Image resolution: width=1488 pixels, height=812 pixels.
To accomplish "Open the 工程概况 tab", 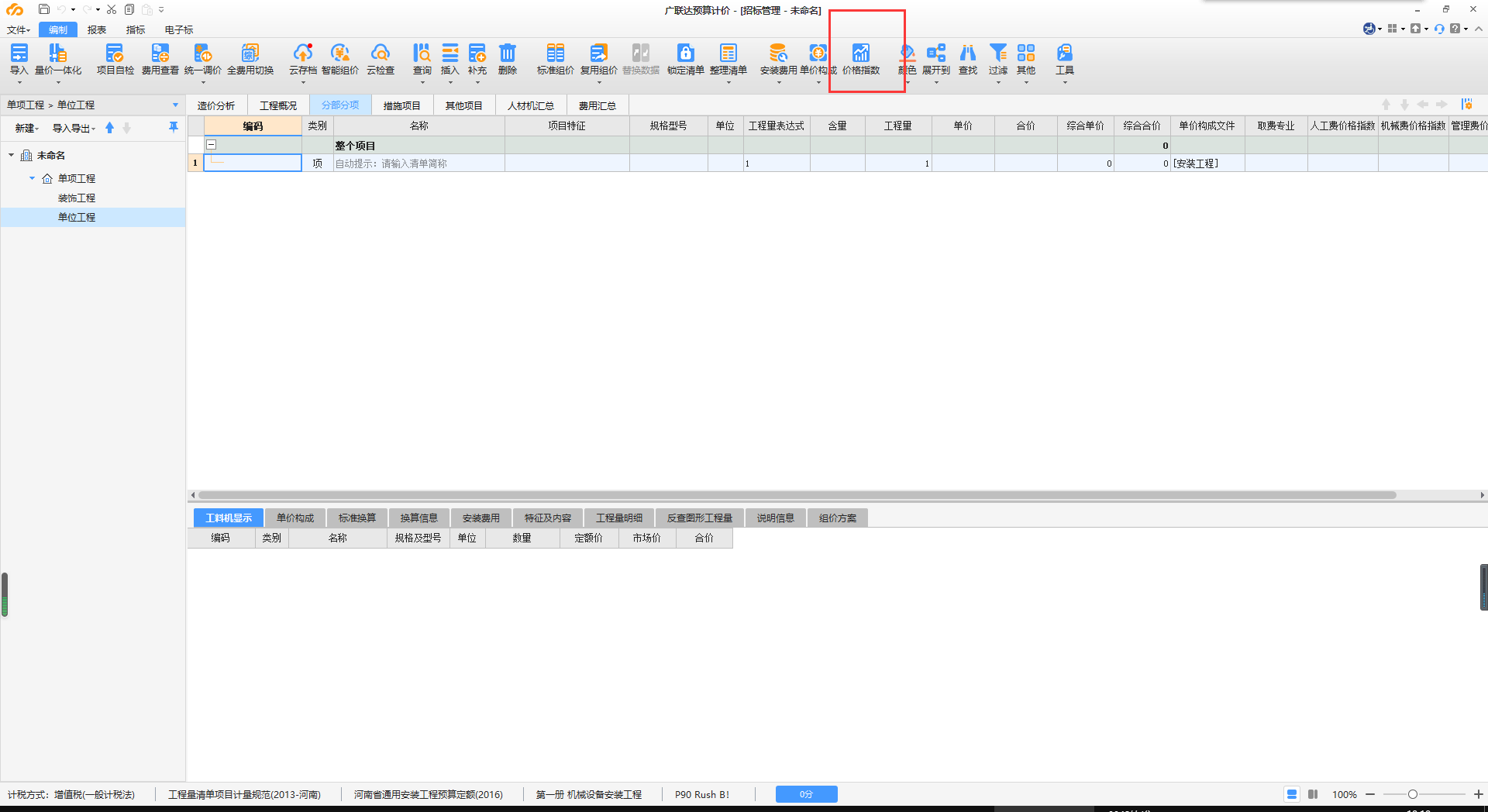I will (x=278, y=105).
